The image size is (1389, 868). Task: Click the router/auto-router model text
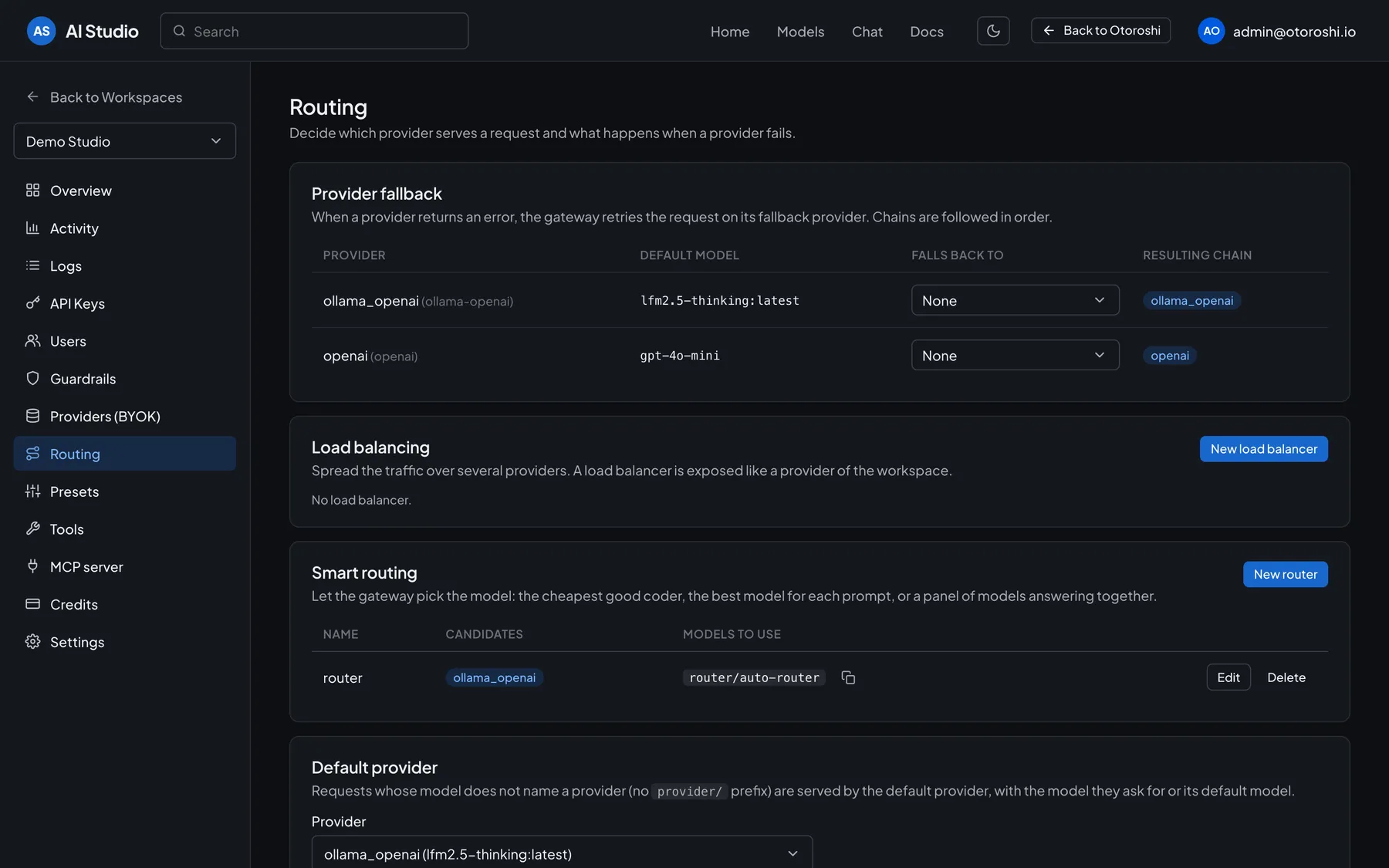[754, 677]
